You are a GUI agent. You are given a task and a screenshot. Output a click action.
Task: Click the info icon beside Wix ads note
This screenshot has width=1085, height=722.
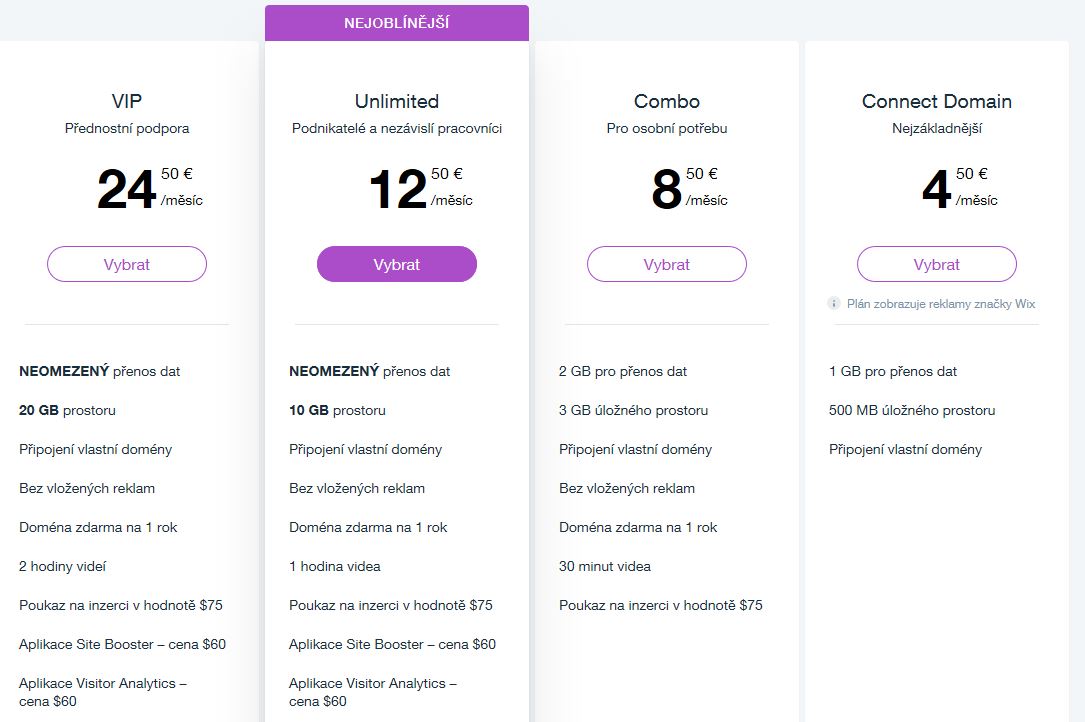pyautogui.click(x=834, y=303)
